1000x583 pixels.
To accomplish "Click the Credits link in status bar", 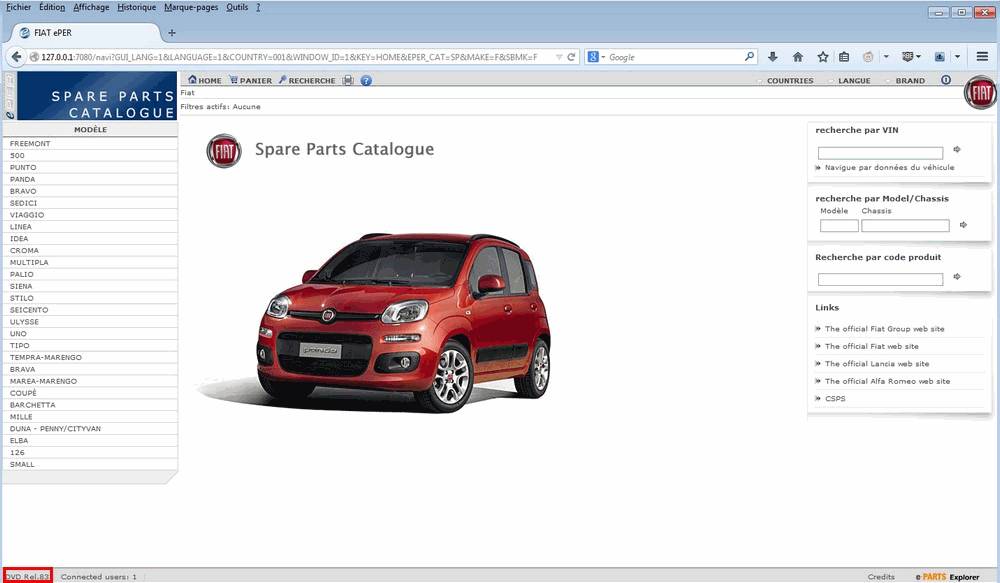I will point(881,577).
